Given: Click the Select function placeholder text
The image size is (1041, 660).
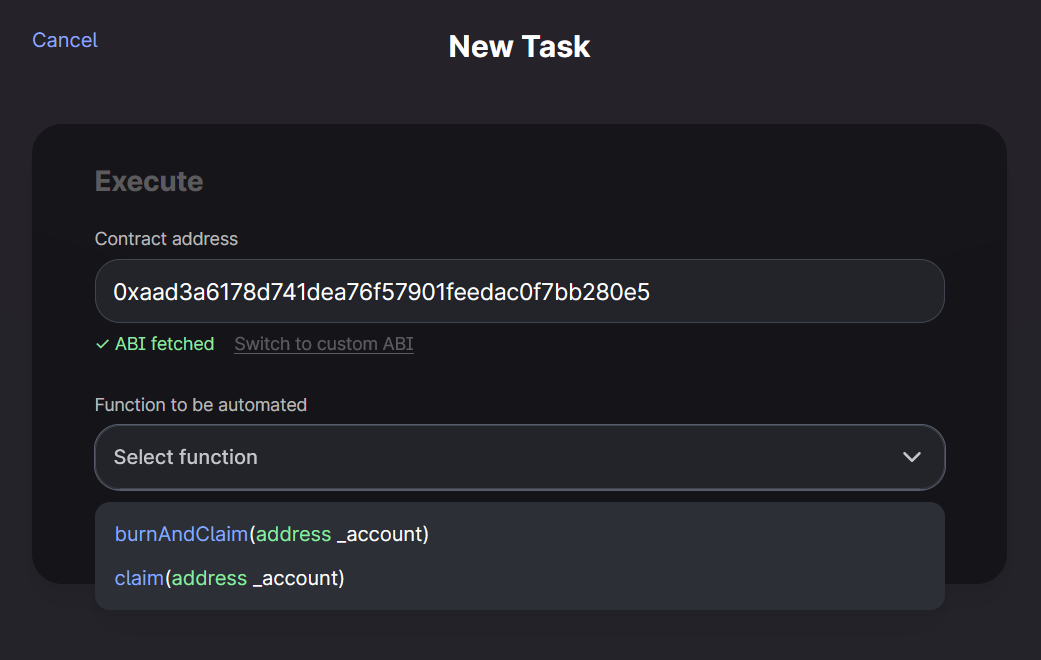Looking at the screenshot, I should 186,457.
